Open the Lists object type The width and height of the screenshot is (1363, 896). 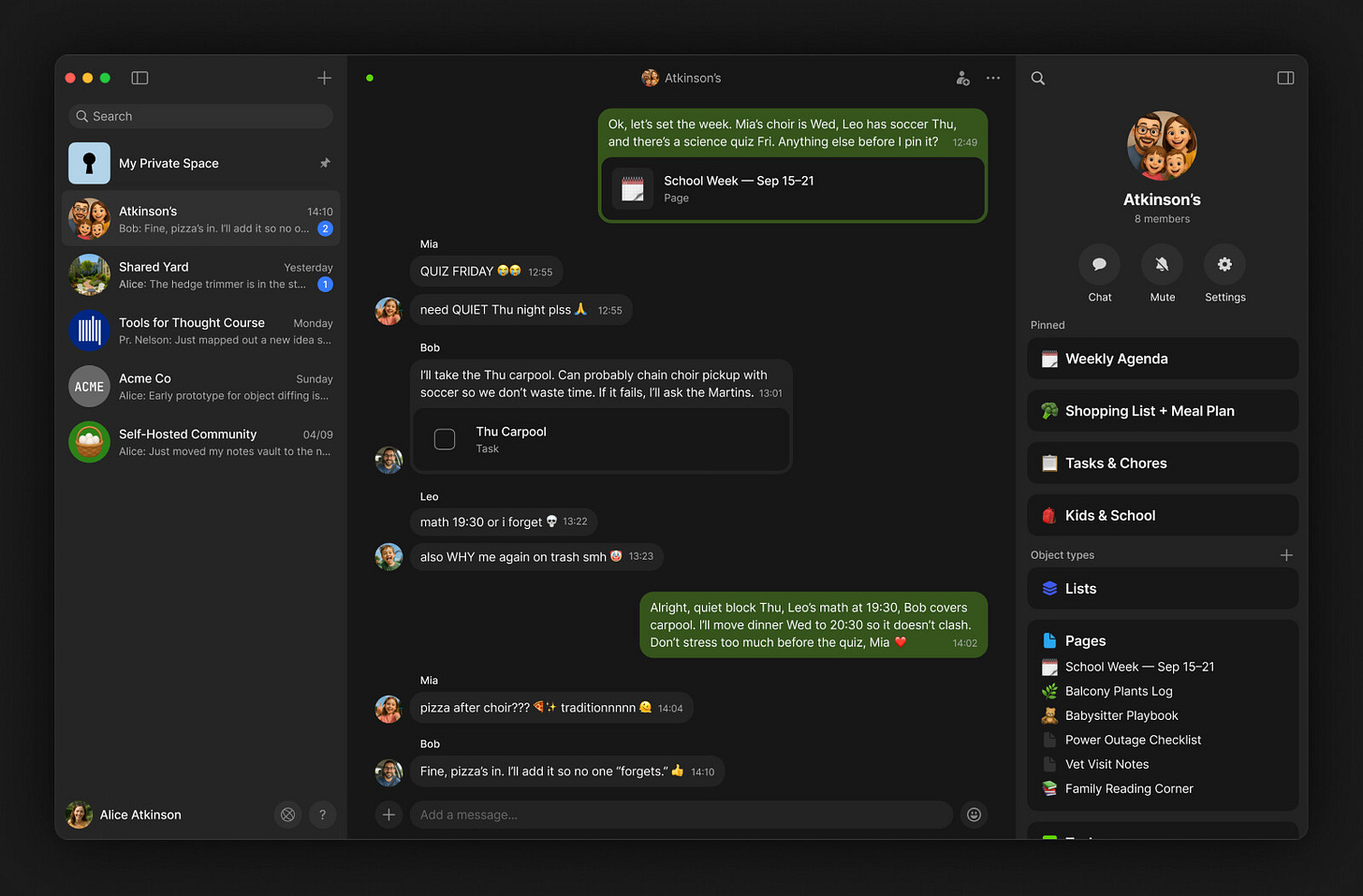tap(1163, 589)
